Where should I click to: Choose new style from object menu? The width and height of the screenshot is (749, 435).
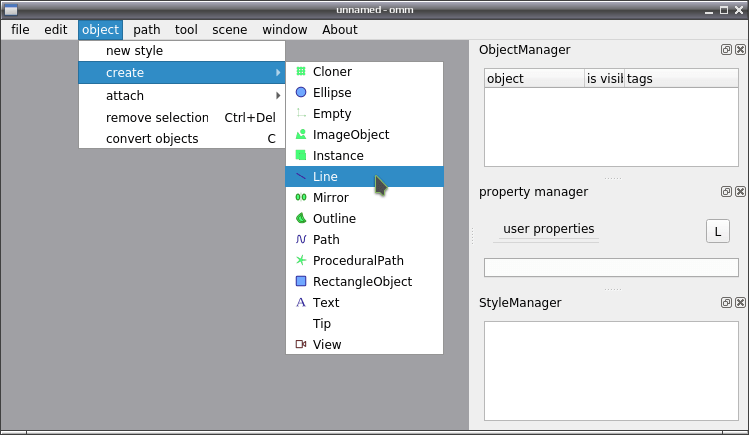coord(182,51)
